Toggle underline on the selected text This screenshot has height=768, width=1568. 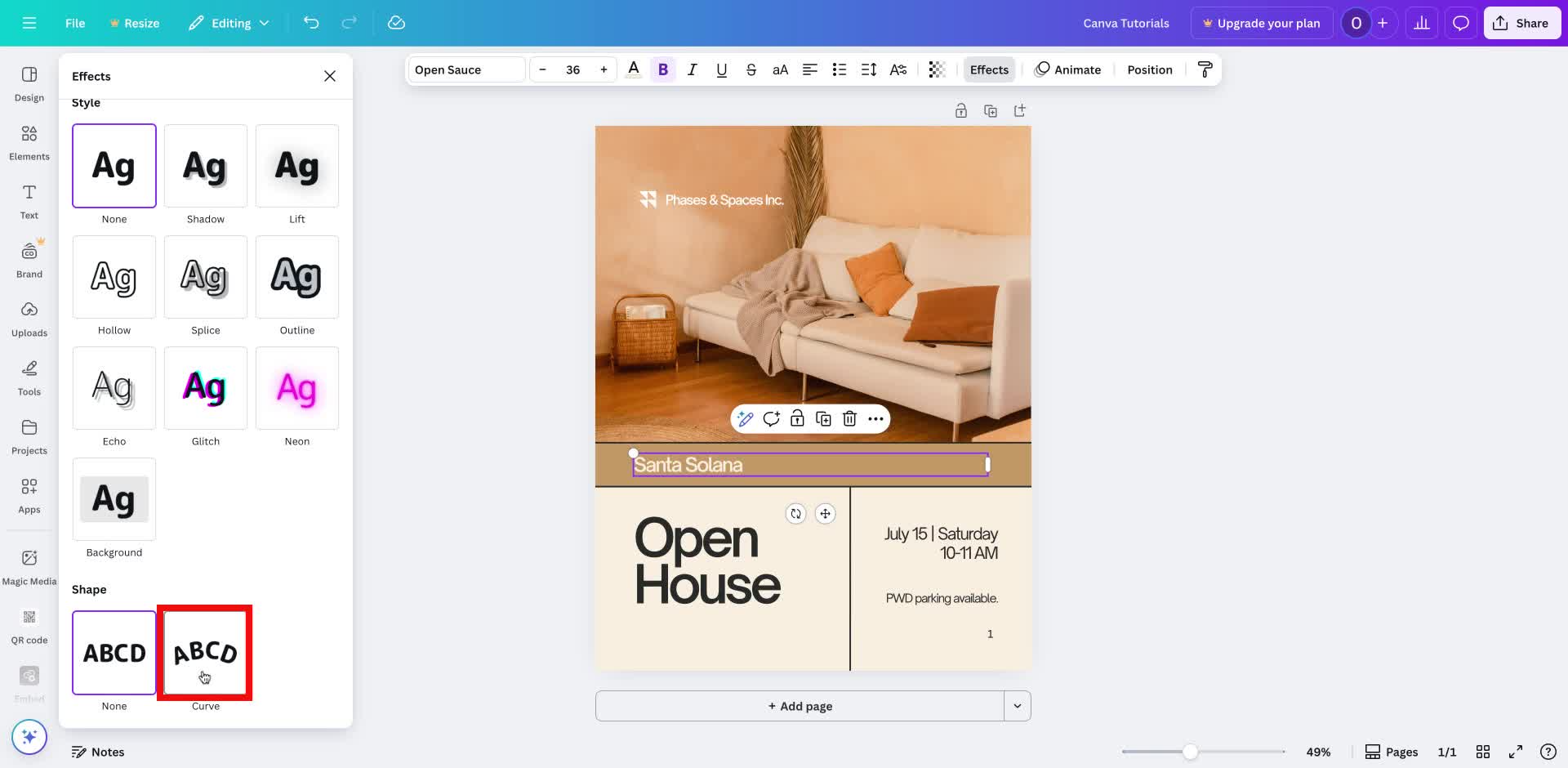[721, 69]
